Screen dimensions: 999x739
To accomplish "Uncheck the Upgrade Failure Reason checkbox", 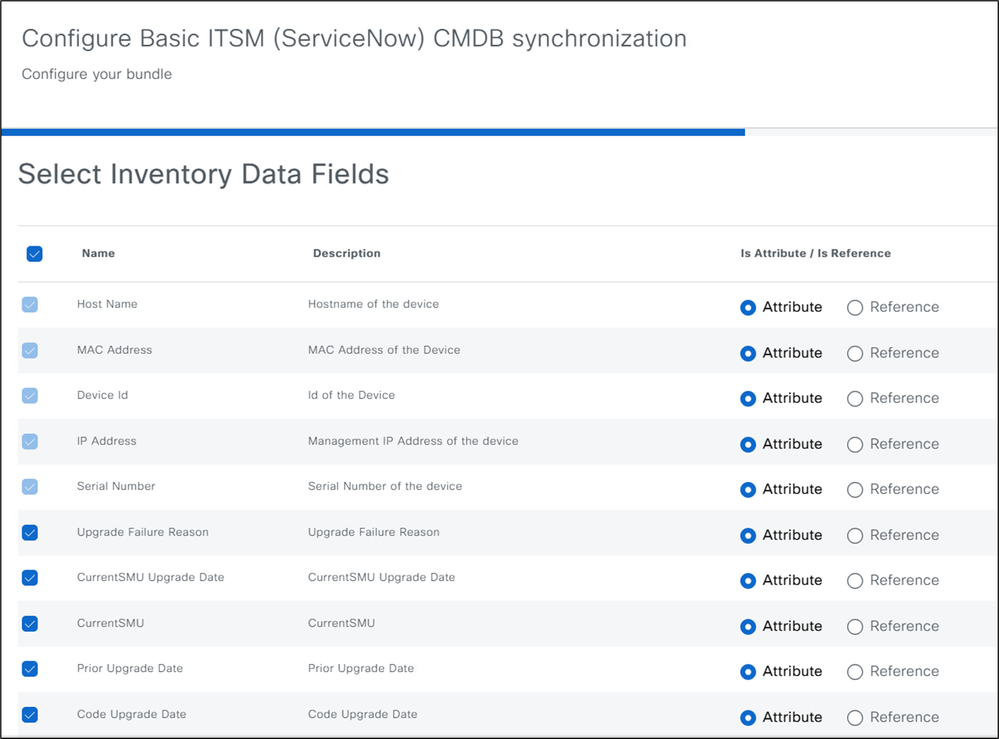I will coord(30,533).
